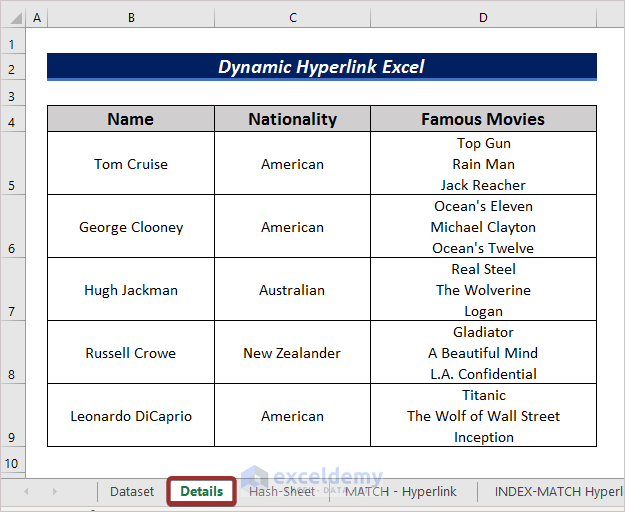The image size is (625, 512).
Task: Switch to INDEX-MATCH Hyperlink sheet tab
Action: tap(558, 491)
